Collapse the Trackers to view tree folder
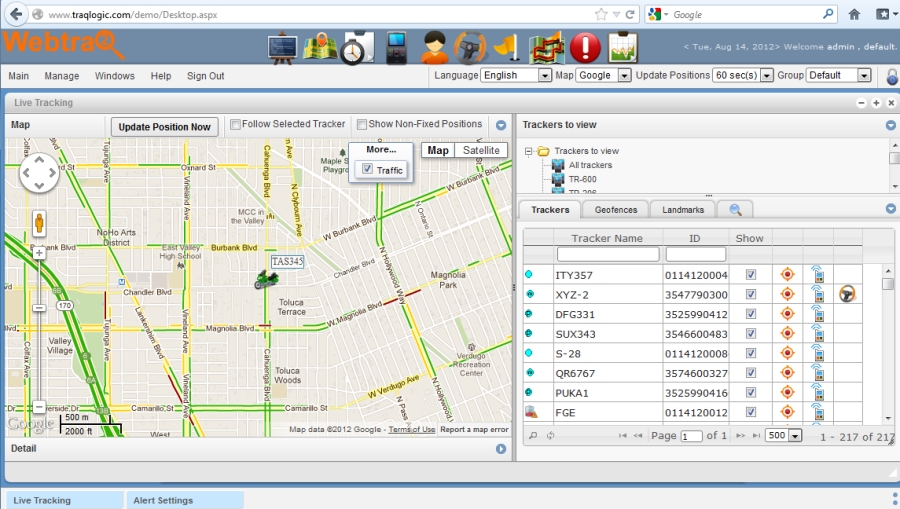 point(528,151)
